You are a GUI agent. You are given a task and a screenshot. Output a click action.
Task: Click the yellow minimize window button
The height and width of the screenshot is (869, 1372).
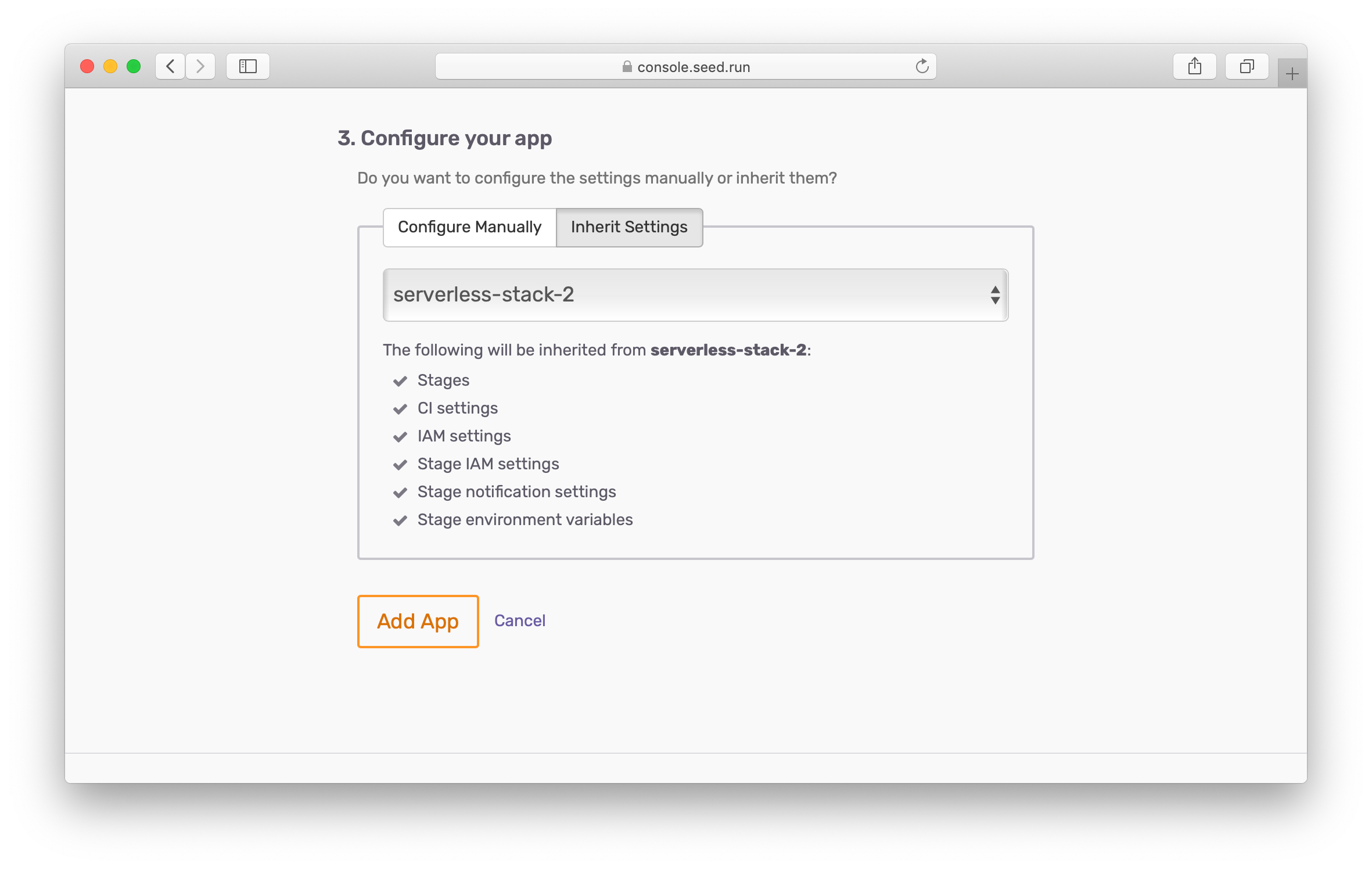point(110,66)
